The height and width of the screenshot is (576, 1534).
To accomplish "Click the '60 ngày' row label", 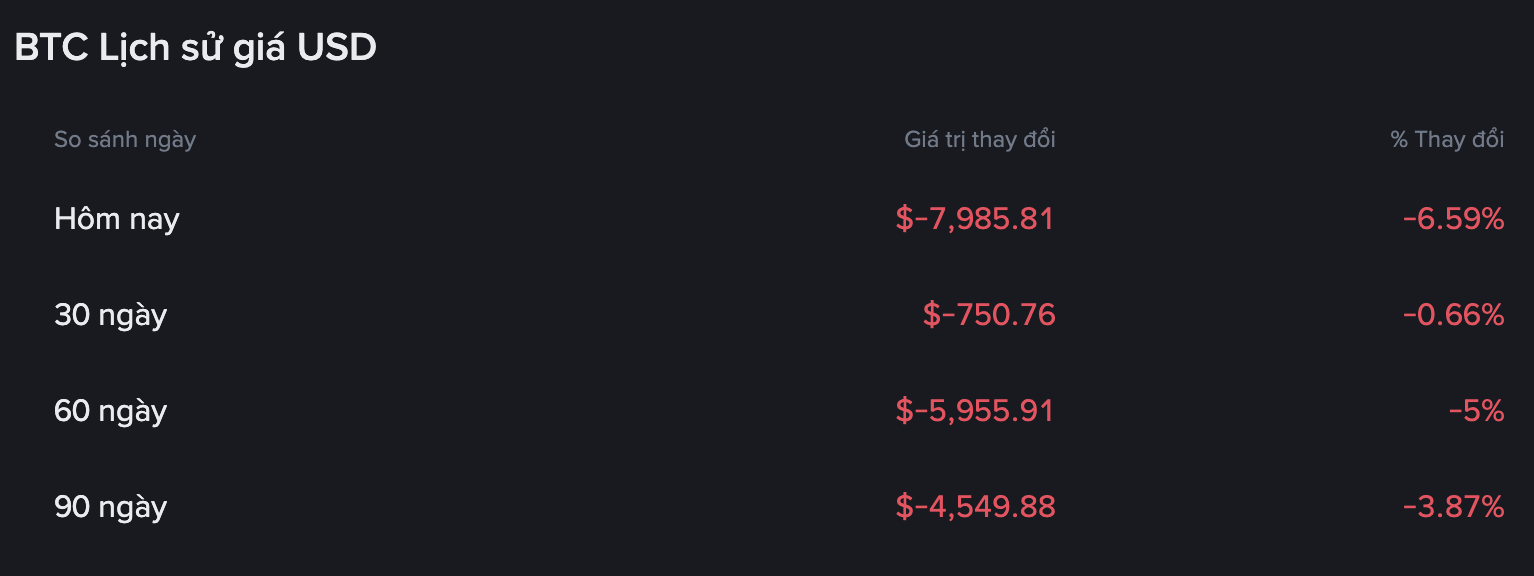I will [110, 411].
